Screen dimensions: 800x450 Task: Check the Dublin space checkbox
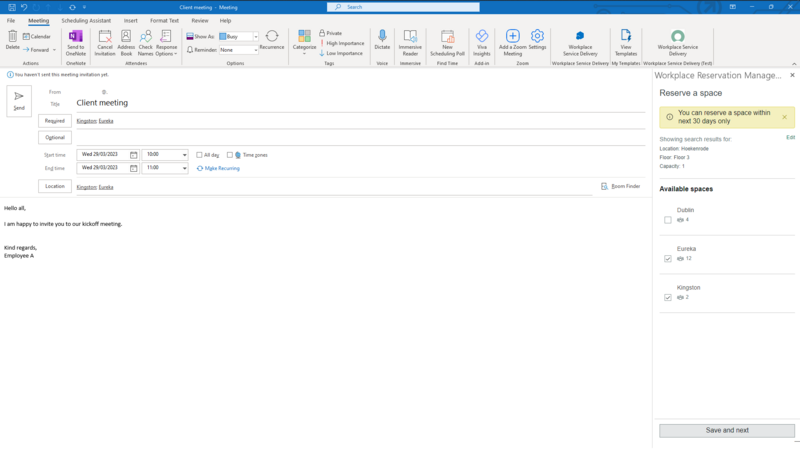click(668, 220)
